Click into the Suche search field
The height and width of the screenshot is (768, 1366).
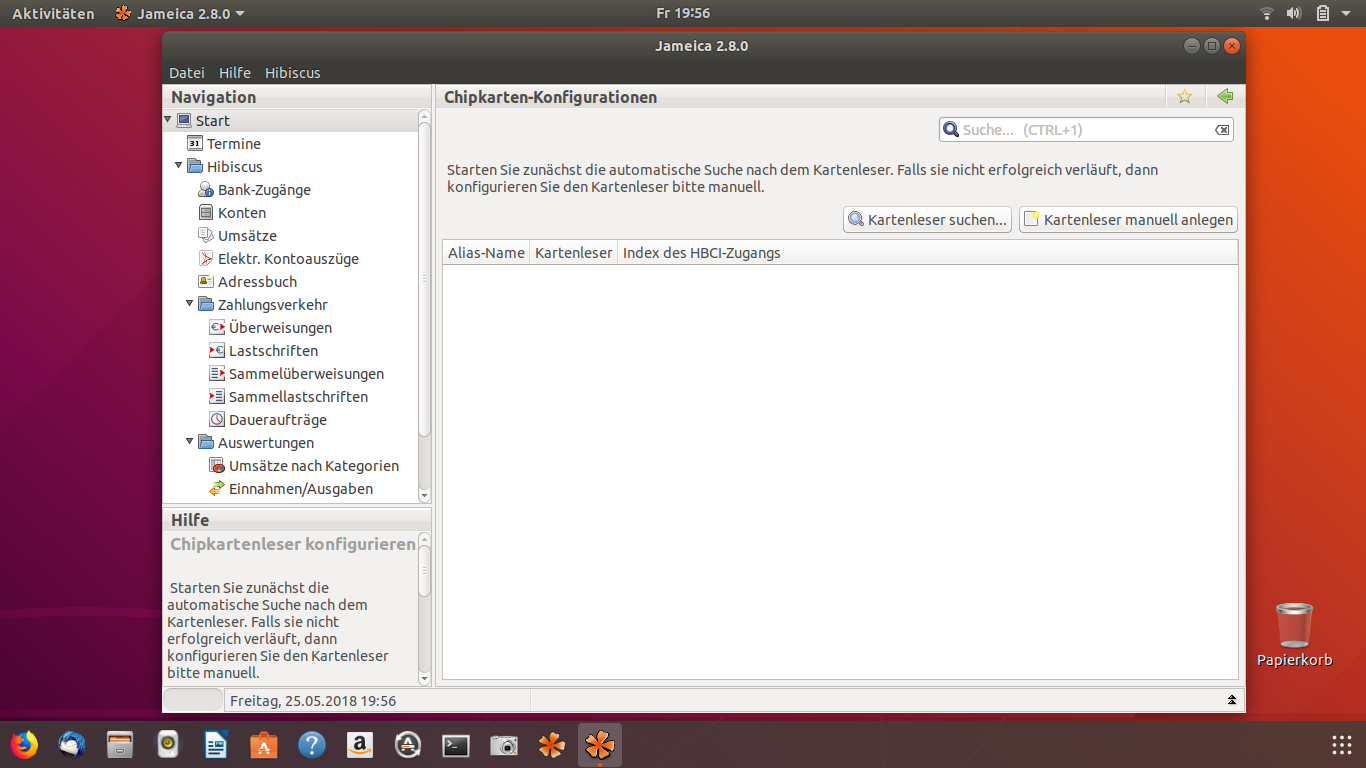point(1085,130)
